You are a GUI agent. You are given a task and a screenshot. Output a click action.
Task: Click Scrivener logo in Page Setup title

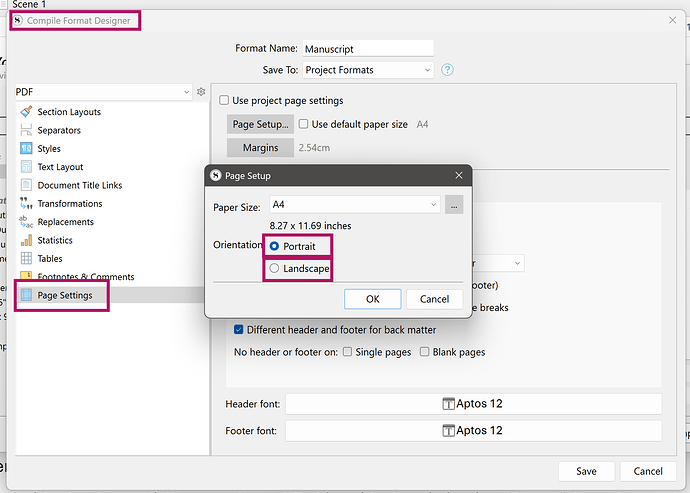pos(215,175)
